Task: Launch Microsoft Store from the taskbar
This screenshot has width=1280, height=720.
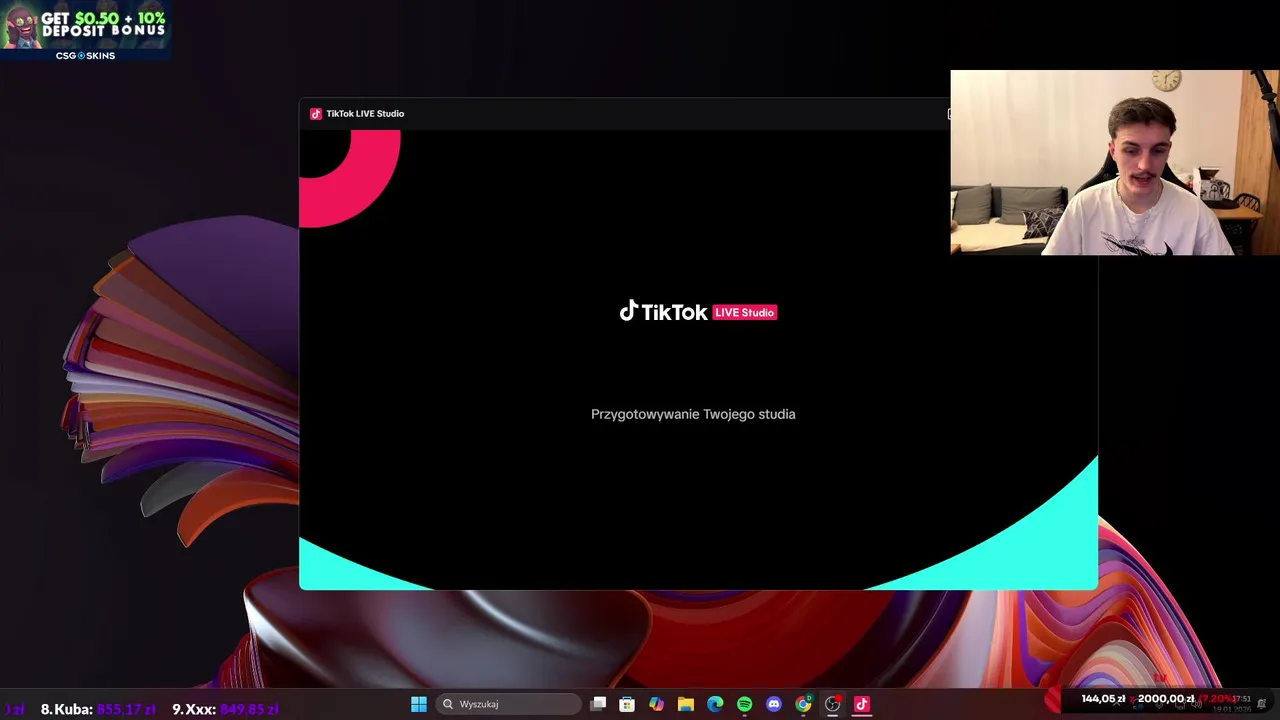Action: click(x=627, y=704)
